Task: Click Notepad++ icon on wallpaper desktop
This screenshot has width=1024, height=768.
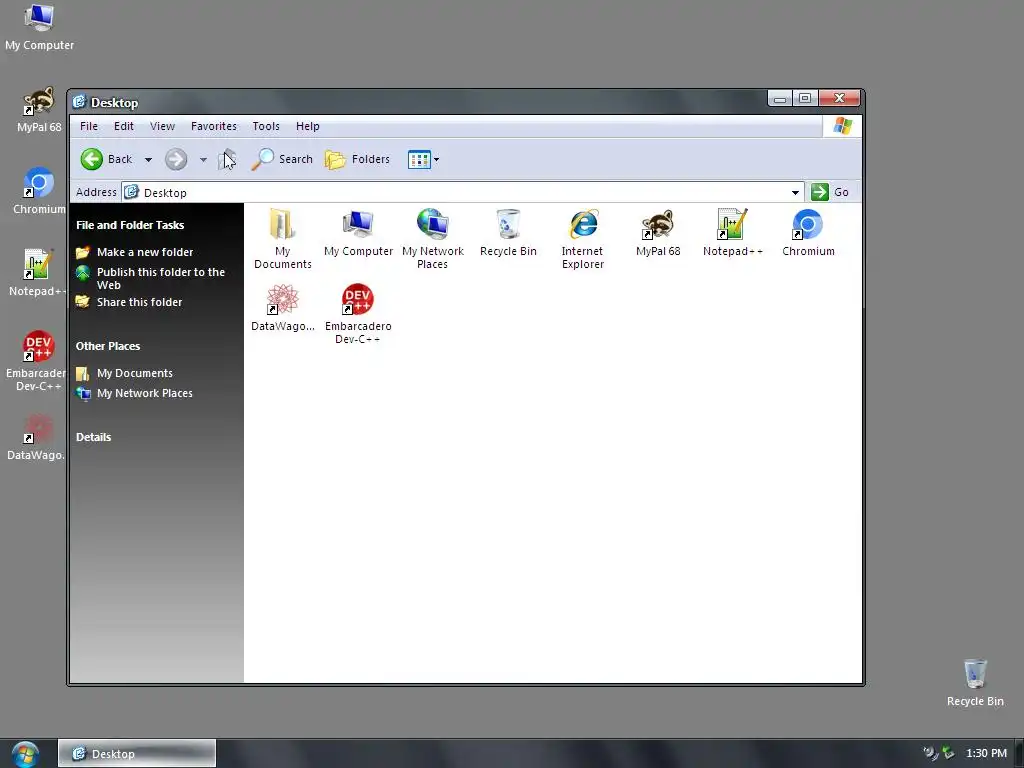Action: coord(38,264)
